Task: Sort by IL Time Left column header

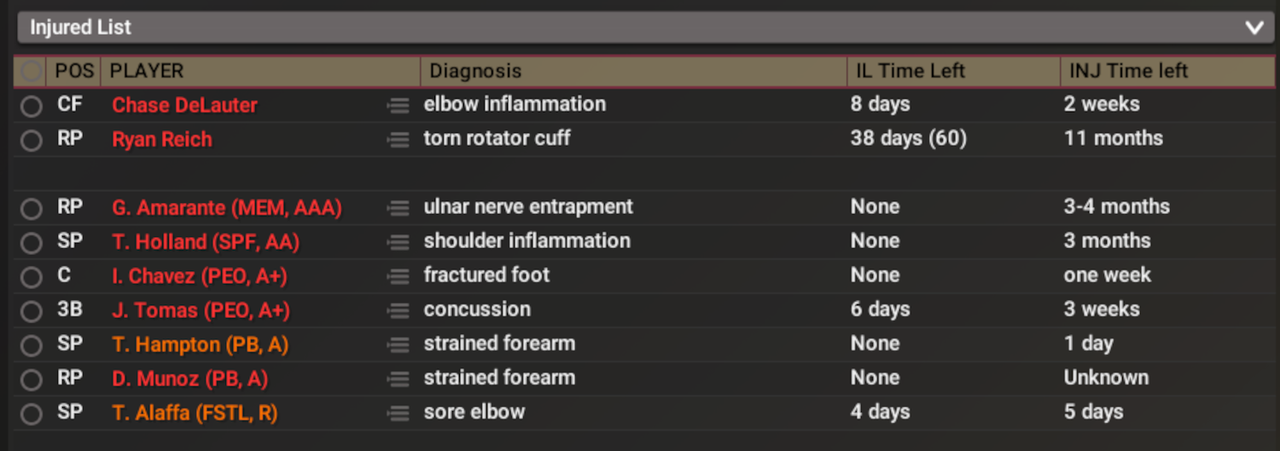Action: pyautogui.click(x=906, y=72)
